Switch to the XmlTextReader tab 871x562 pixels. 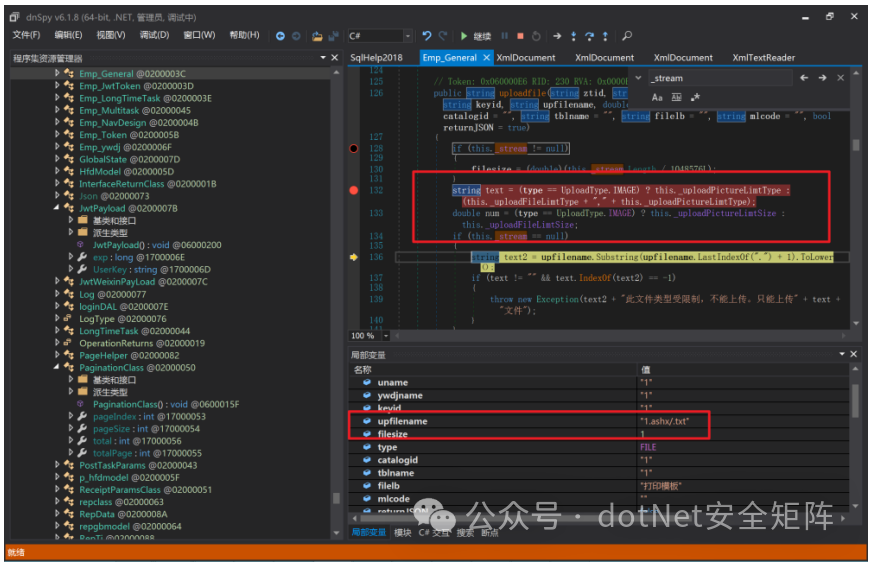pos(763,58)
